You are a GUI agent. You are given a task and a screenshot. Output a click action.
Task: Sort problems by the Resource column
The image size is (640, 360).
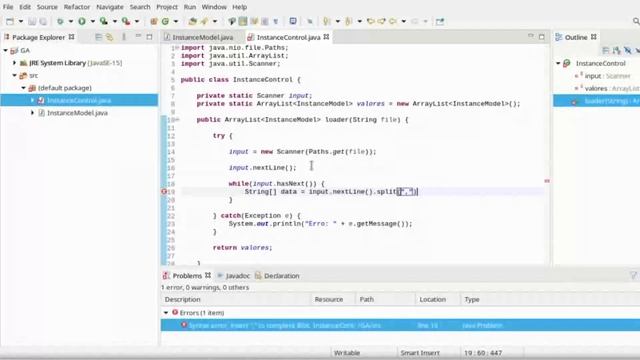point(333,300)
